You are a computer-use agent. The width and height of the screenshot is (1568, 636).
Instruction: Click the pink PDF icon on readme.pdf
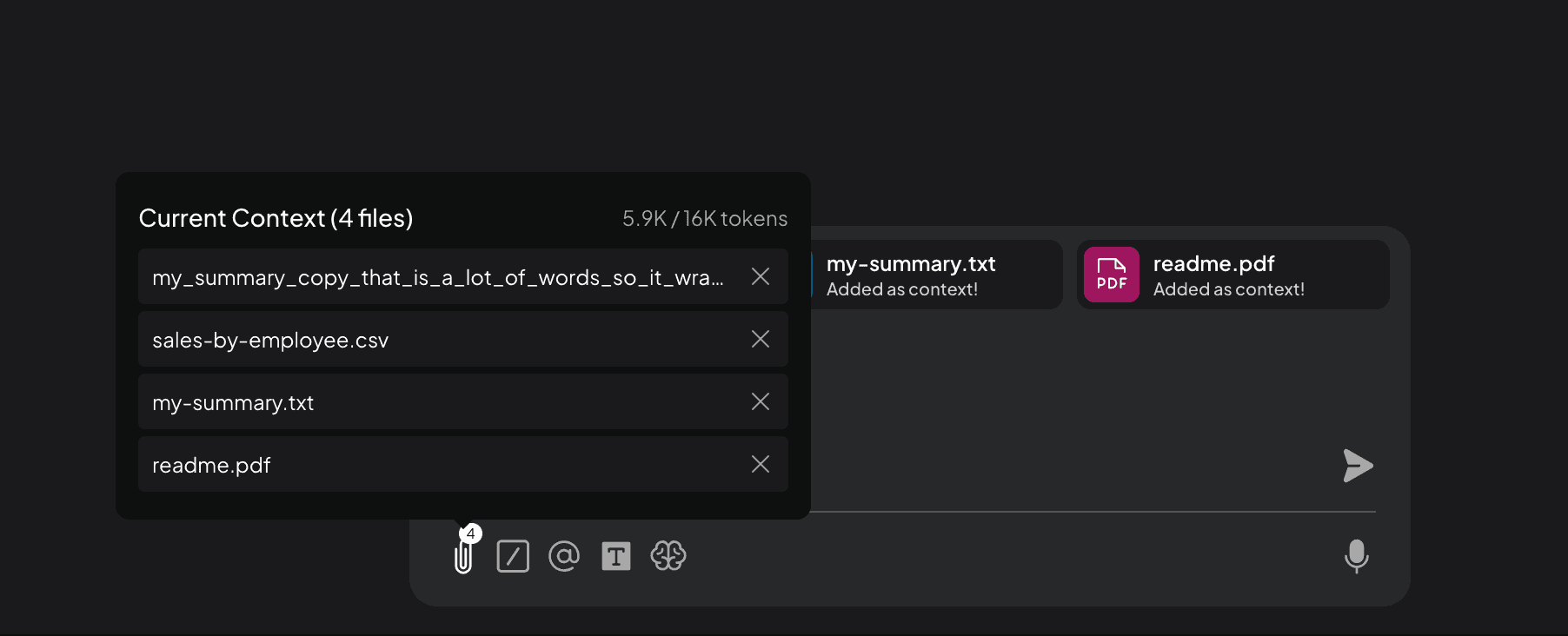1111,274
